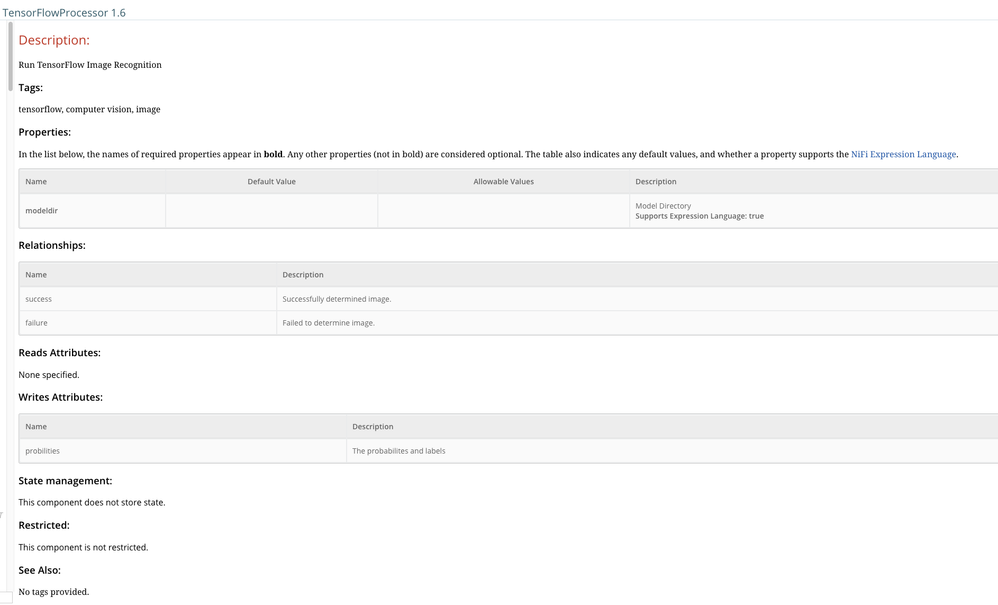This screenshot has width=998, height=605.
Task: Select 'None specified.' text
Action: (x=49, y=375)
